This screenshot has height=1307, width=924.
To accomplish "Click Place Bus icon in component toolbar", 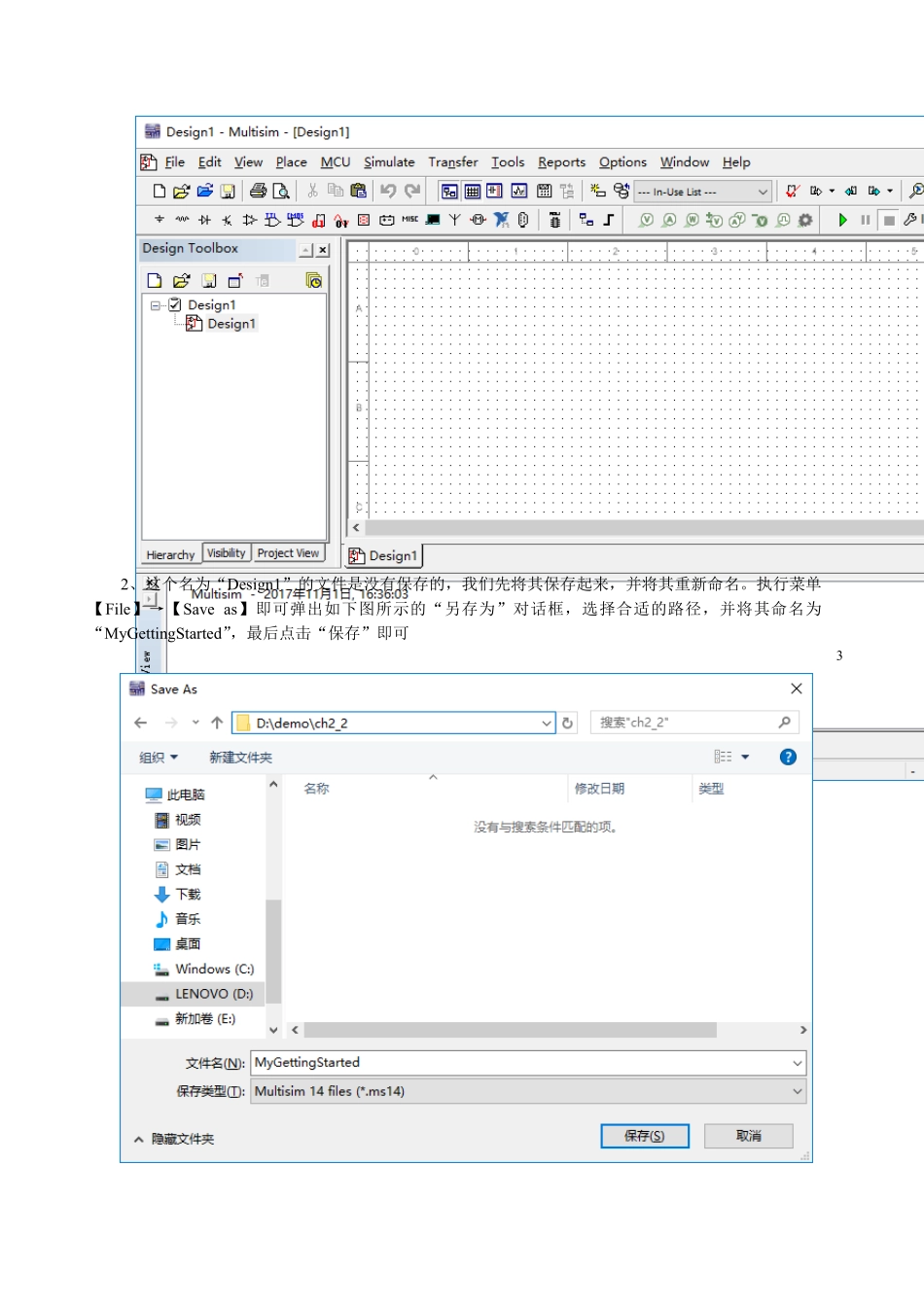I will [608, 221].
